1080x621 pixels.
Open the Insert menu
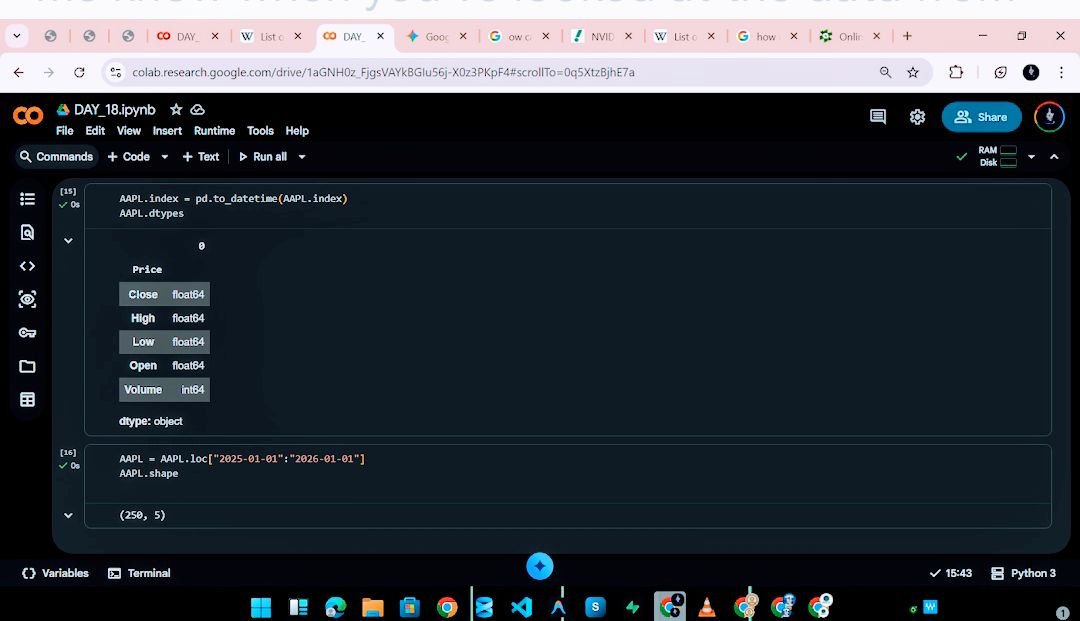coord(167,131)
